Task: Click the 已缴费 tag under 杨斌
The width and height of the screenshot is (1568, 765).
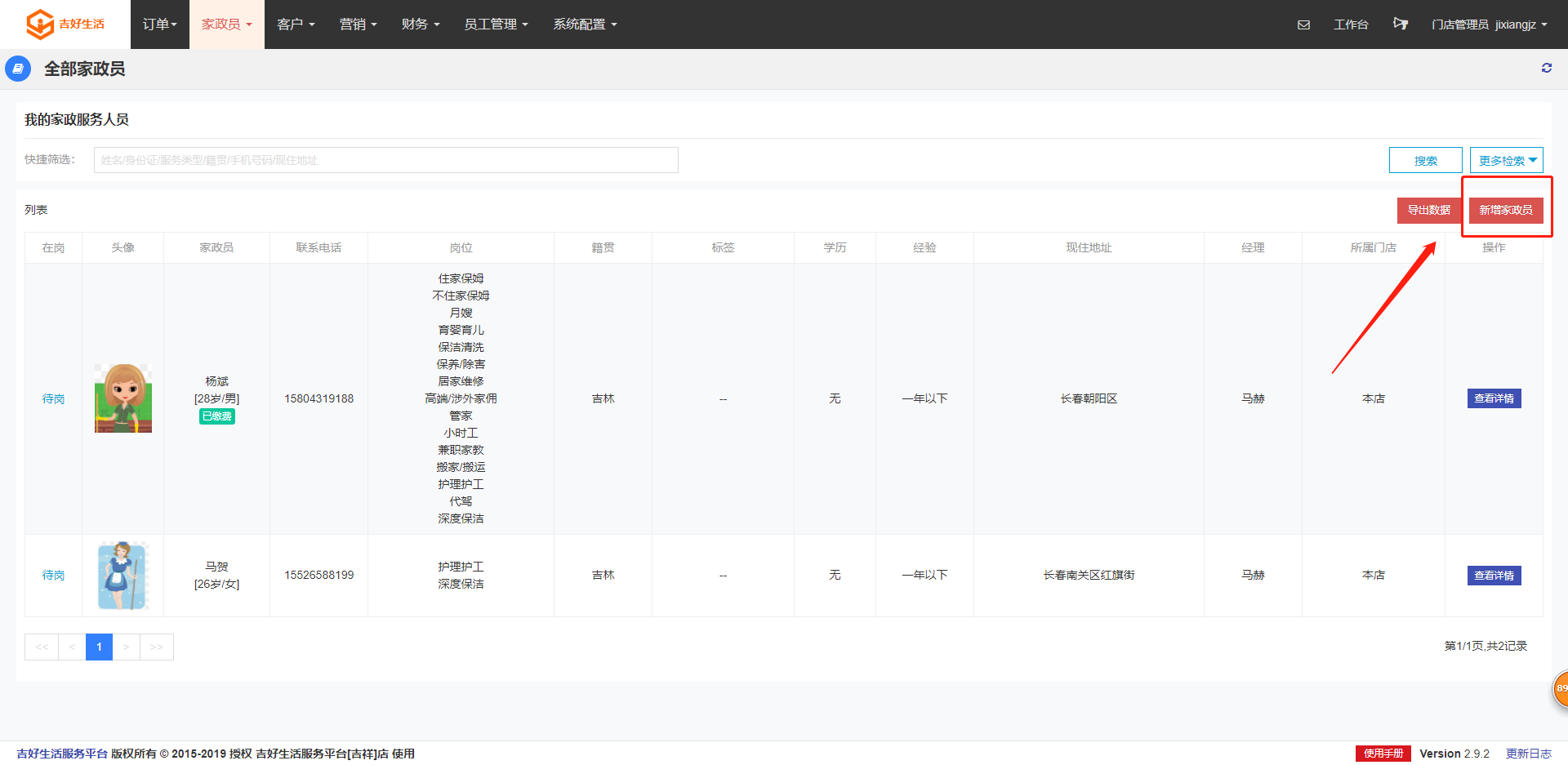Action: pyautogui.click(x=216, y=416)
